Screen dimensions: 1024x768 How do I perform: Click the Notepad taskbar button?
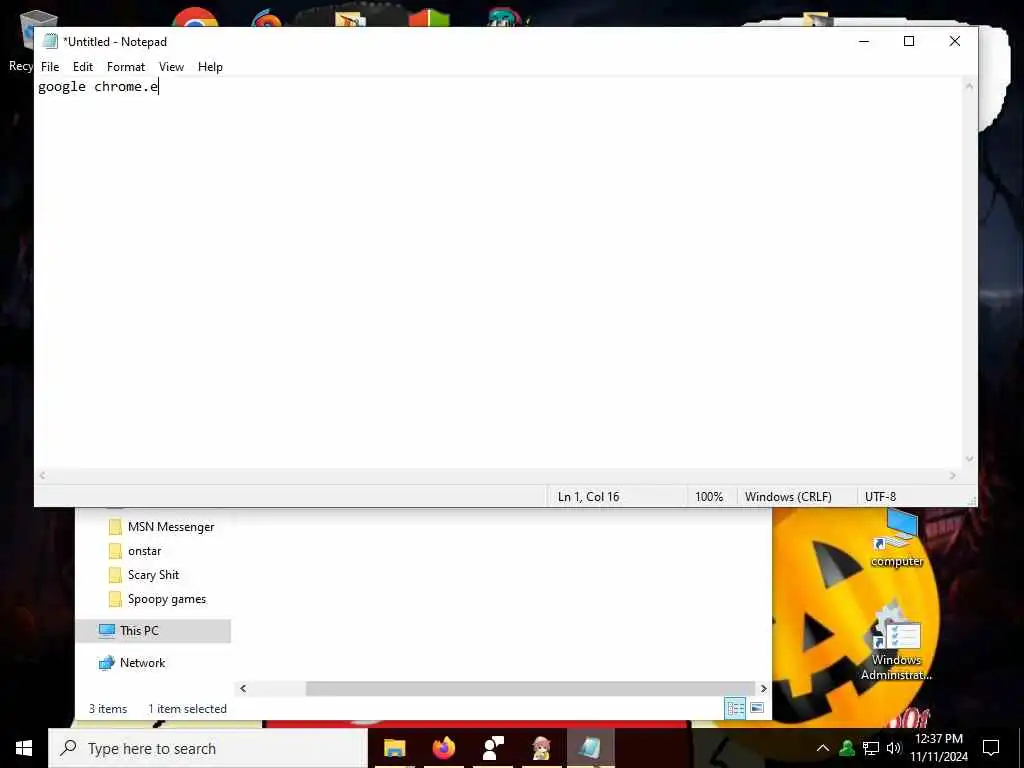(590, 748)
